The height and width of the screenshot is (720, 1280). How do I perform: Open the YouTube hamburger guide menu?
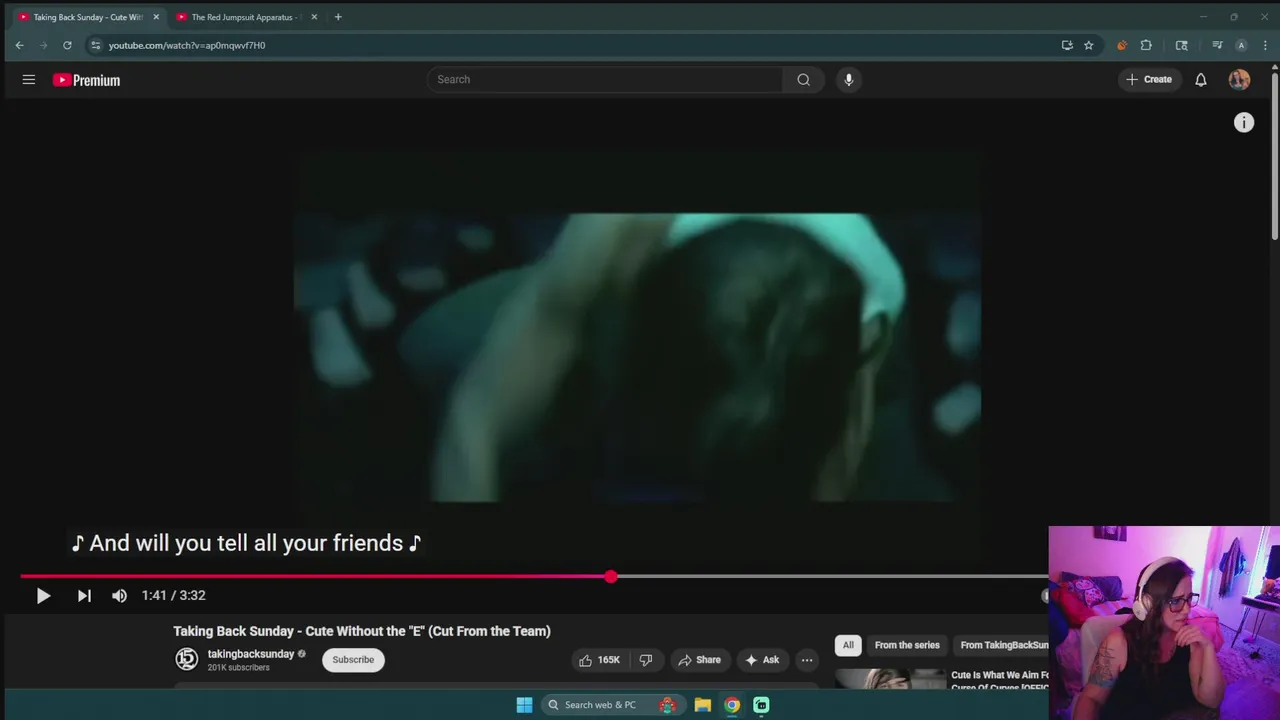tap(29, 80)
